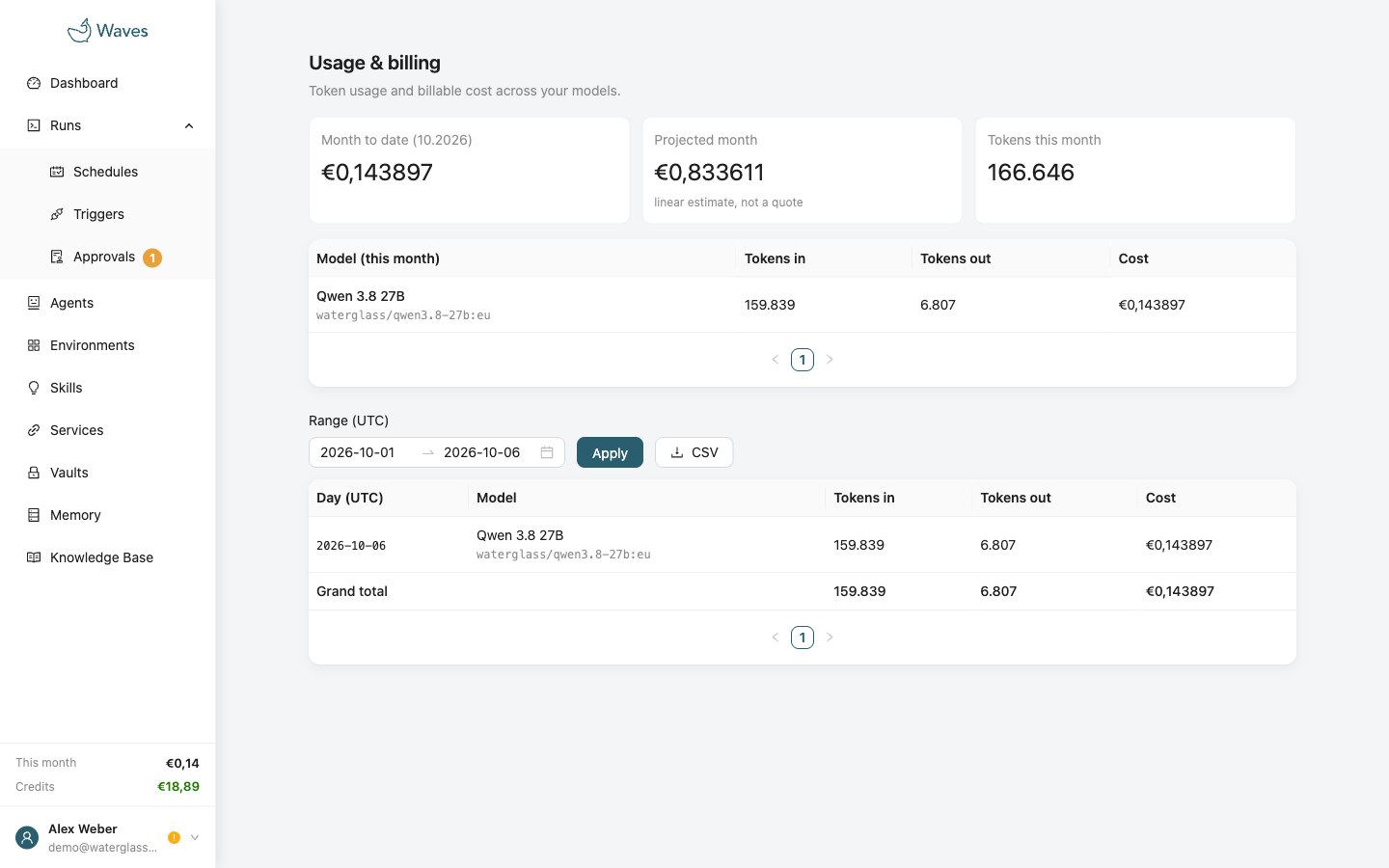Open the date range calendar icon
This screenshot has width=1389, height=868.
tap(547, 452)
